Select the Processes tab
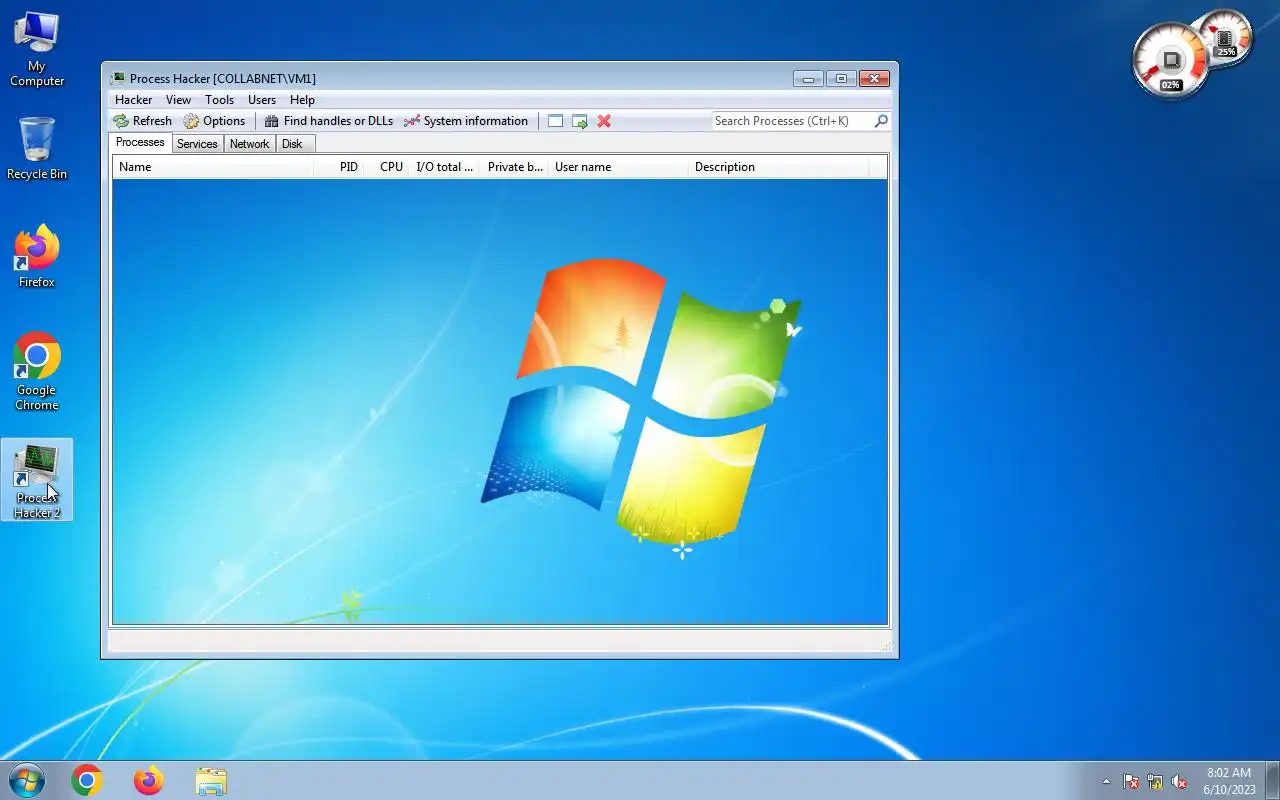 (x=140, y=142)
